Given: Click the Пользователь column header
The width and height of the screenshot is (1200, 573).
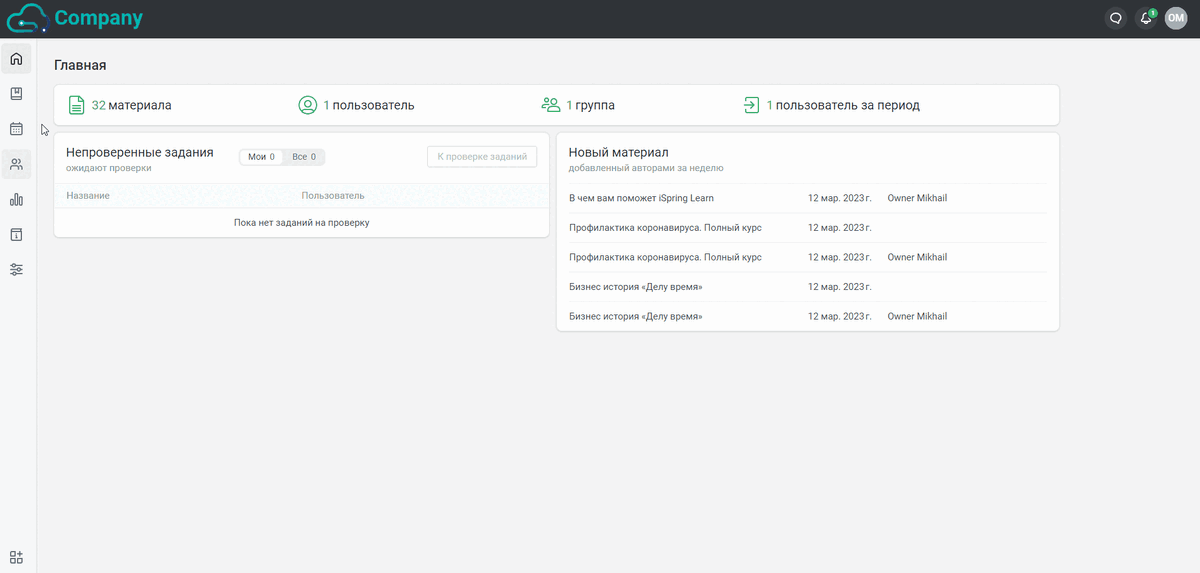Looking at the screenshot, I should [333, 196].
